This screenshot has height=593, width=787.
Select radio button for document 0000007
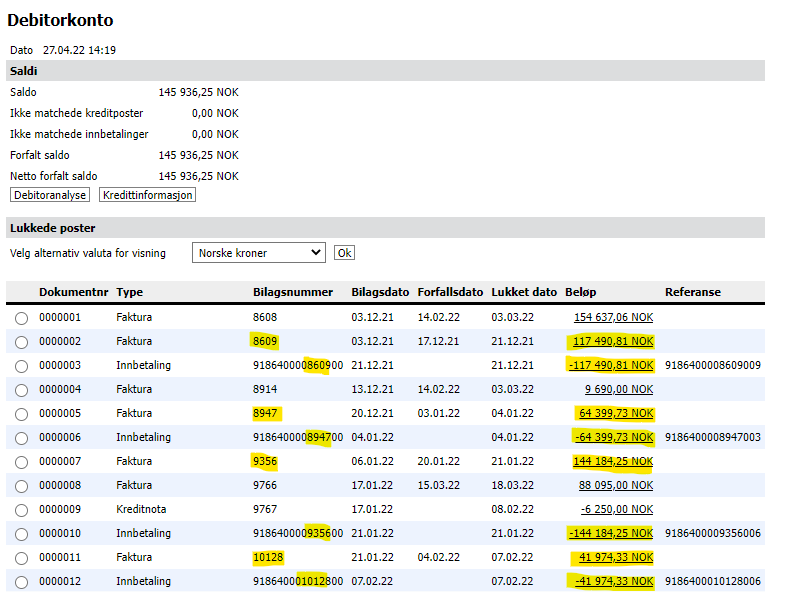(21, 462)
